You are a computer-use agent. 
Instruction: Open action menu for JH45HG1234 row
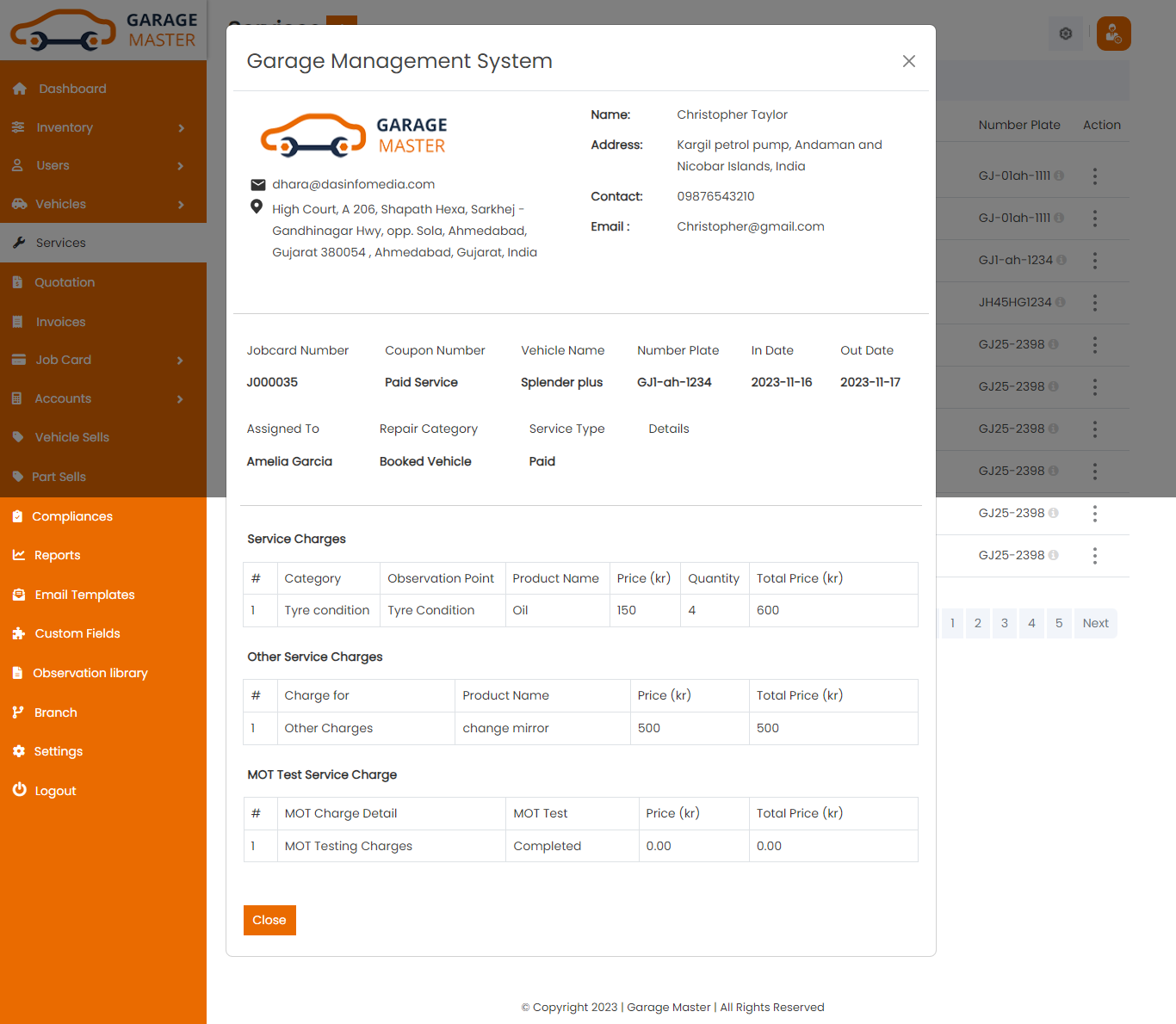pyautogui.click(x=1094, y=303)
